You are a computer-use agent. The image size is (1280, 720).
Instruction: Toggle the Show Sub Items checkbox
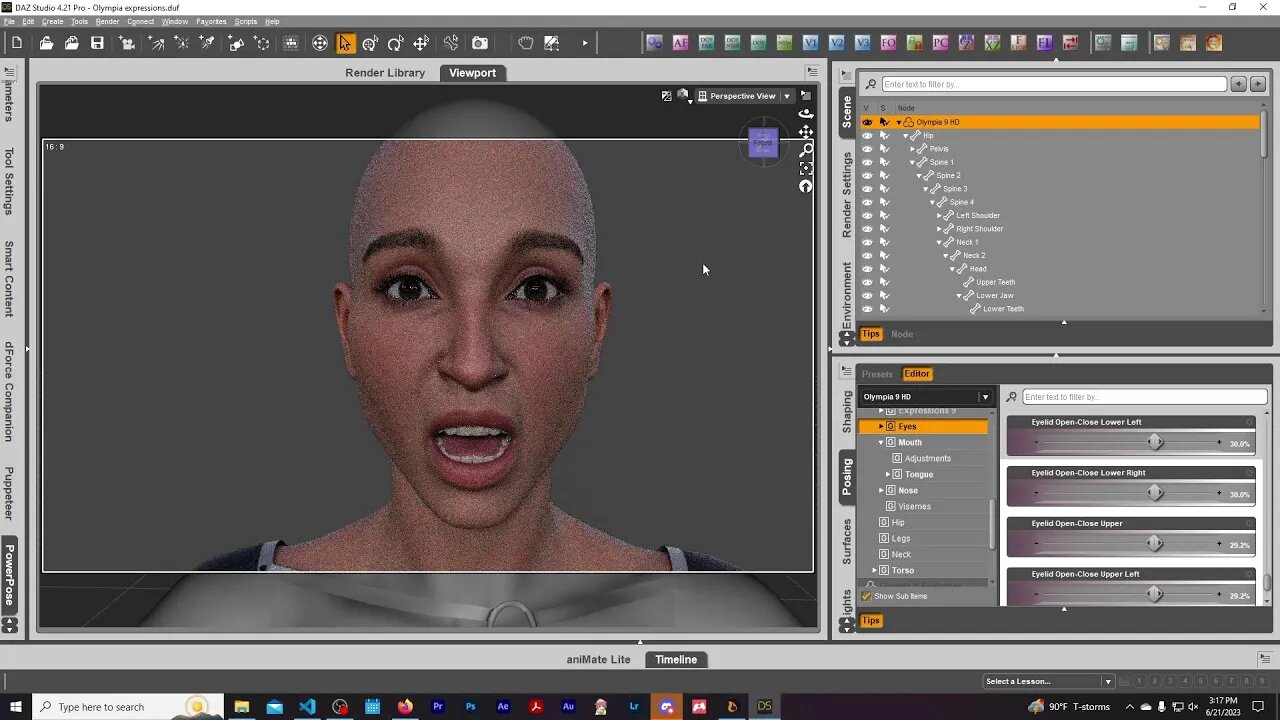click(x=867, y=596)
